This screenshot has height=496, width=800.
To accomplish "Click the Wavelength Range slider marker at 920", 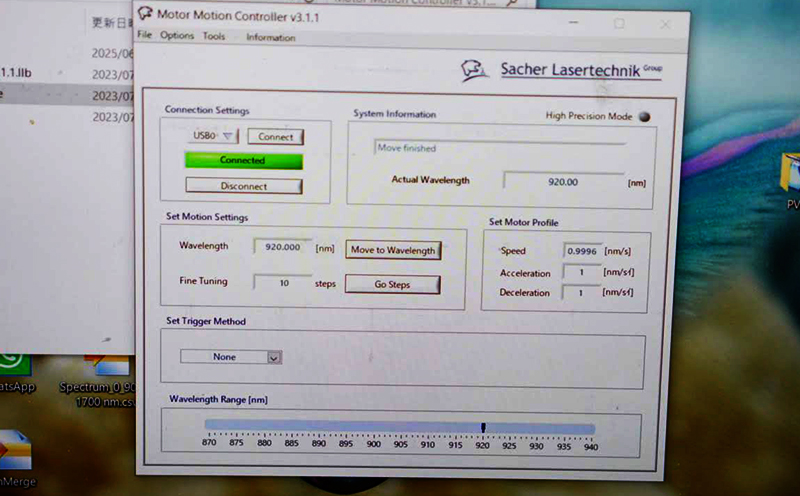I will 483,428.
